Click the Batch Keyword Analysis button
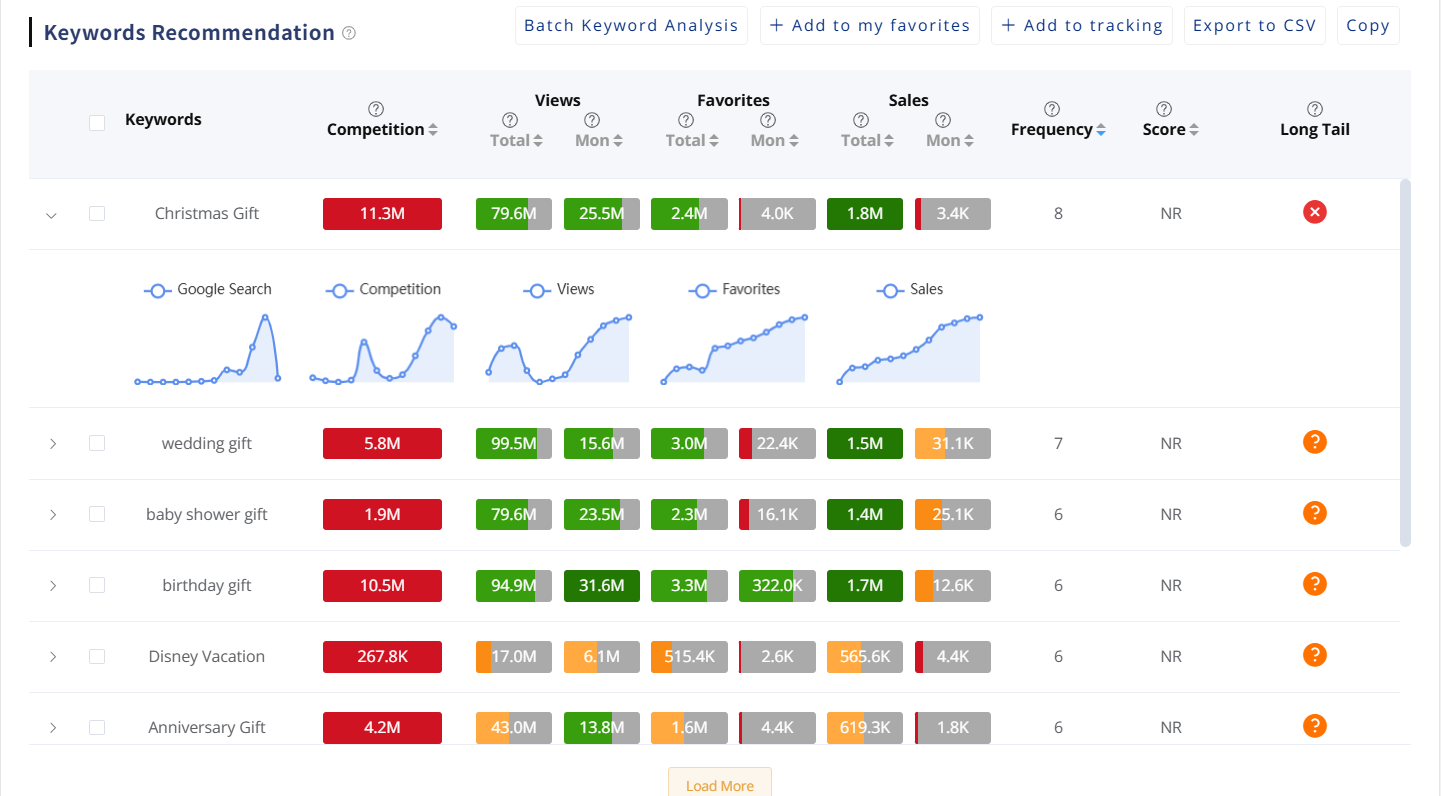1441x796 pixels. pyautogui.click(x=631, y=25)
